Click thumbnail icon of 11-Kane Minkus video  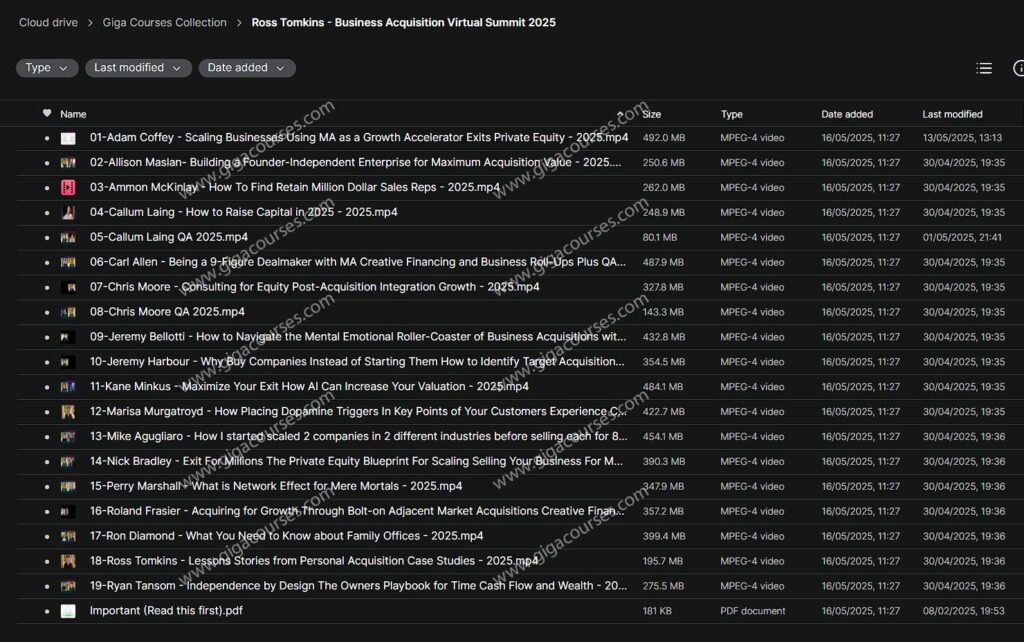[x=68, y=387]
